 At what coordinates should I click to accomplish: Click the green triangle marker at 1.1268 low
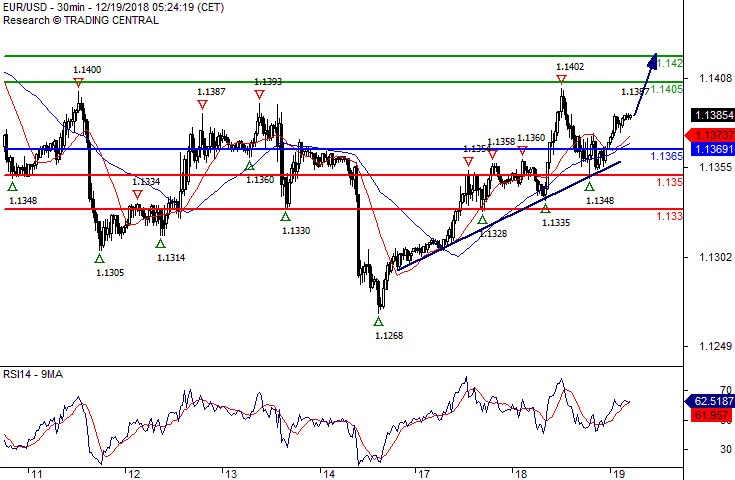pos(378,321)
